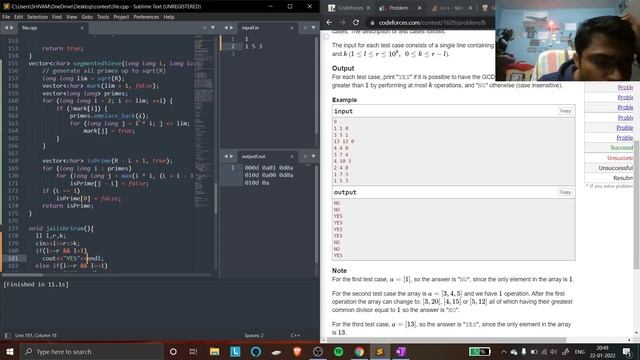Click the volume speaker tray icon
The image size is (640, 360).
pos(554,351)
